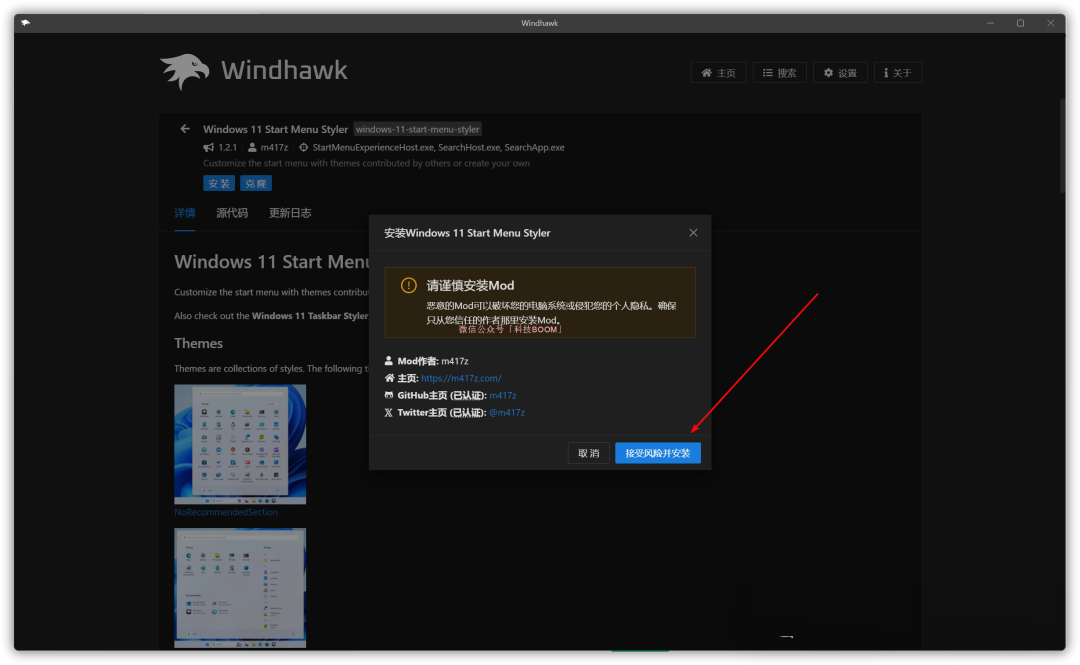The height and width of the screenshot is (665, 1080).
Task: Open the @m417z Twitter profile link
Action: 506,412
